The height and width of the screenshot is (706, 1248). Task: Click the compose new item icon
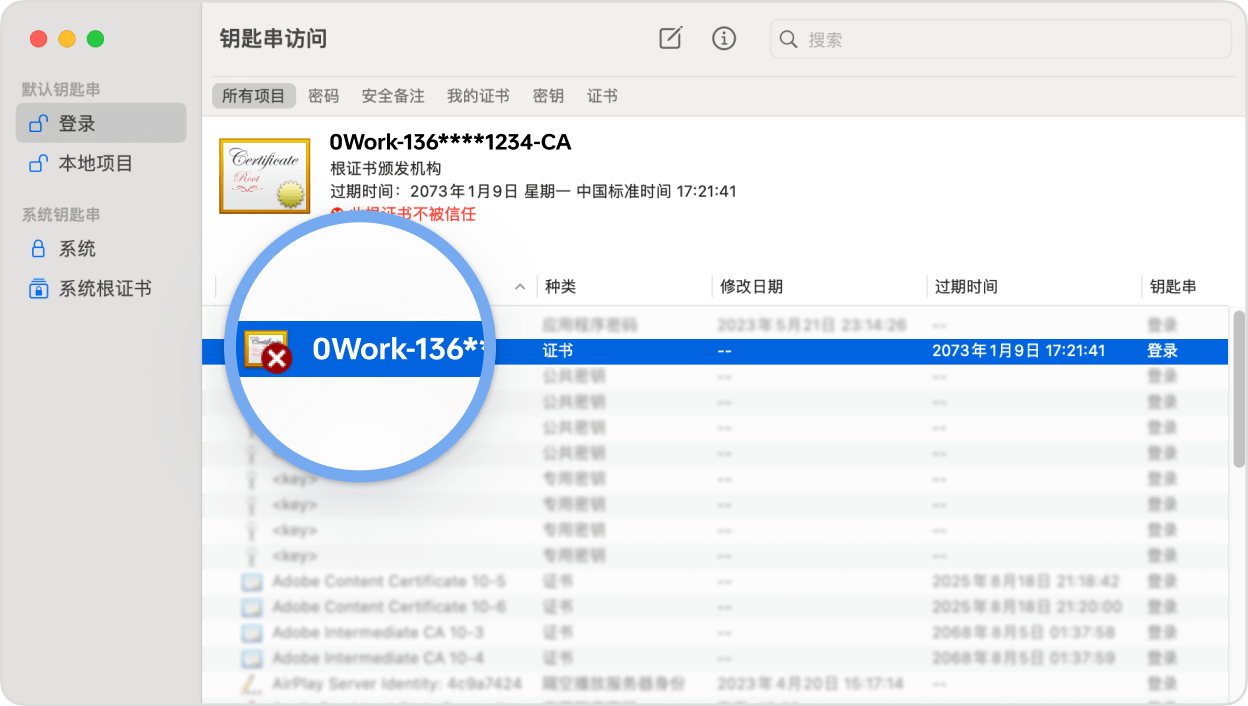click(670, 39)
